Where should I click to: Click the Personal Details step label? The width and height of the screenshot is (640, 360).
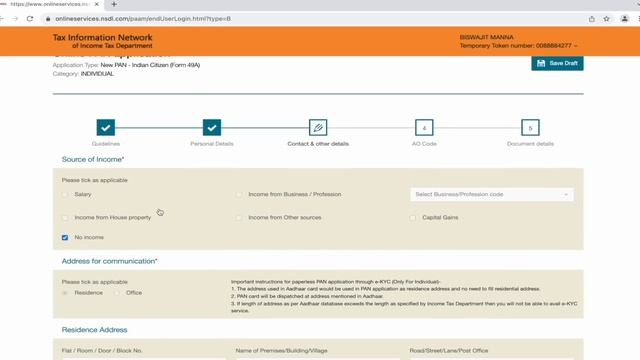(212, 144)
